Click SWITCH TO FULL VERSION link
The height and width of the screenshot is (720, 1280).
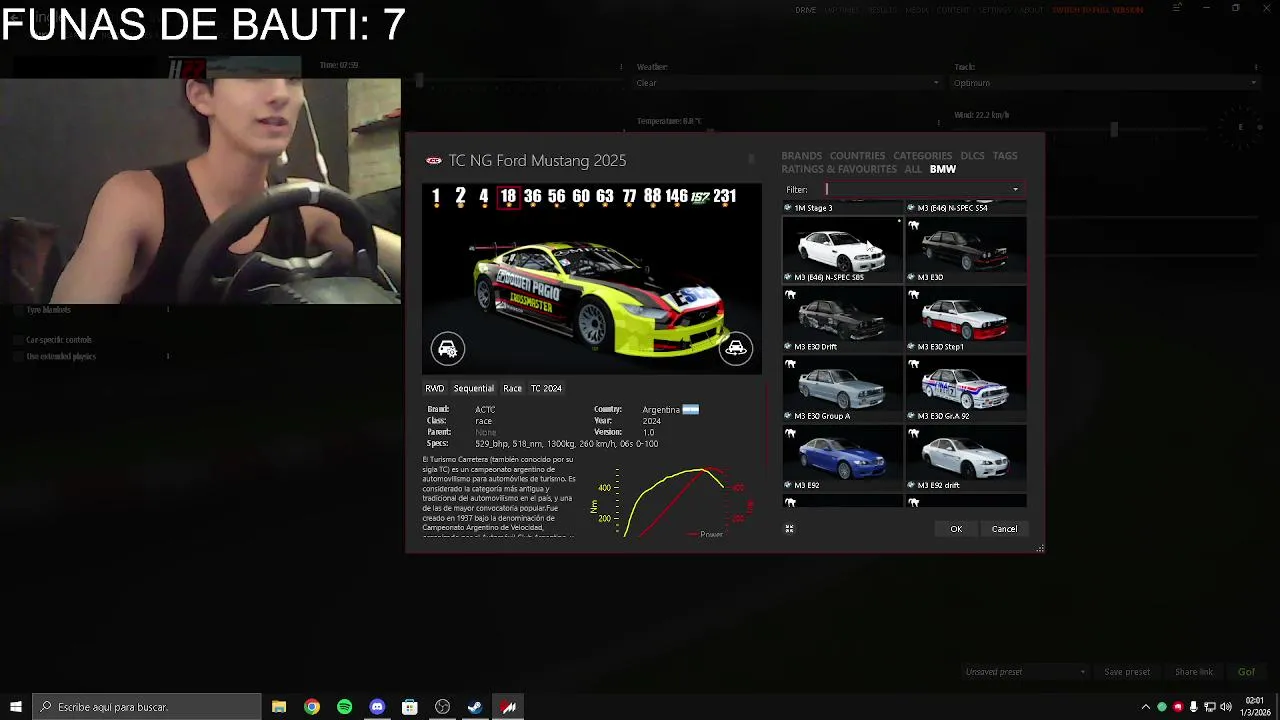pyautogui.click(x=1097, y=10)
